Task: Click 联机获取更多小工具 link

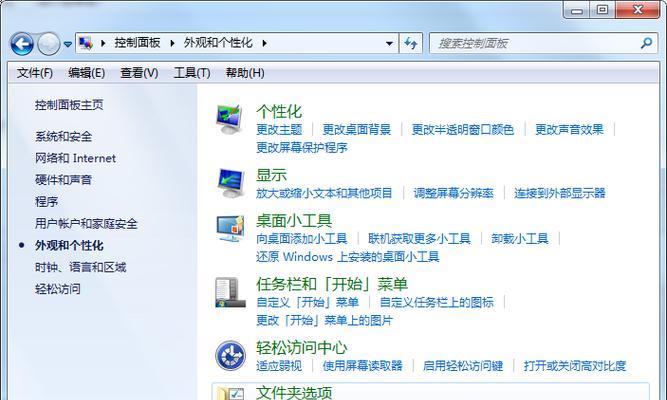Action: click(419, 239)
